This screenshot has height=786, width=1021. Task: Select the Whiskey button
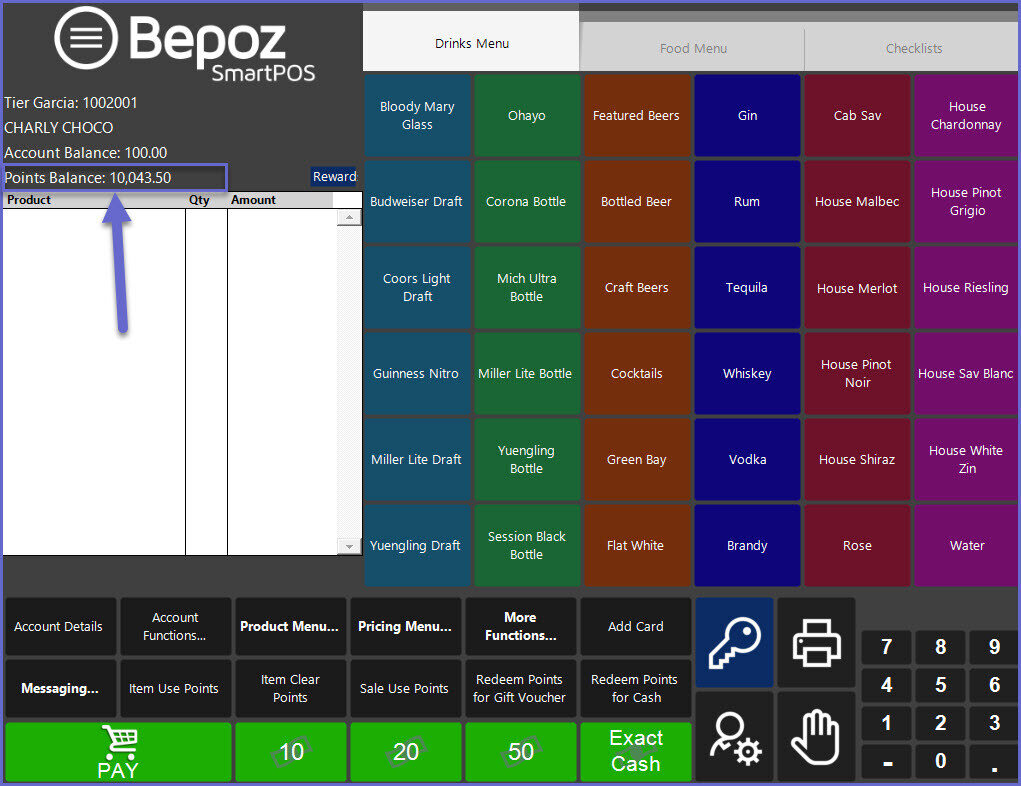click(x=747, y=373)
